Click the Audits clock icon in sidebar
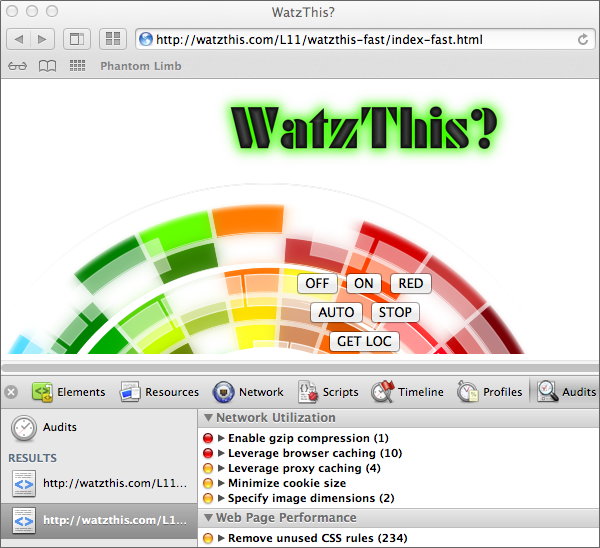Viewport: 600px width, 548px height. click(x=24, y=428)
